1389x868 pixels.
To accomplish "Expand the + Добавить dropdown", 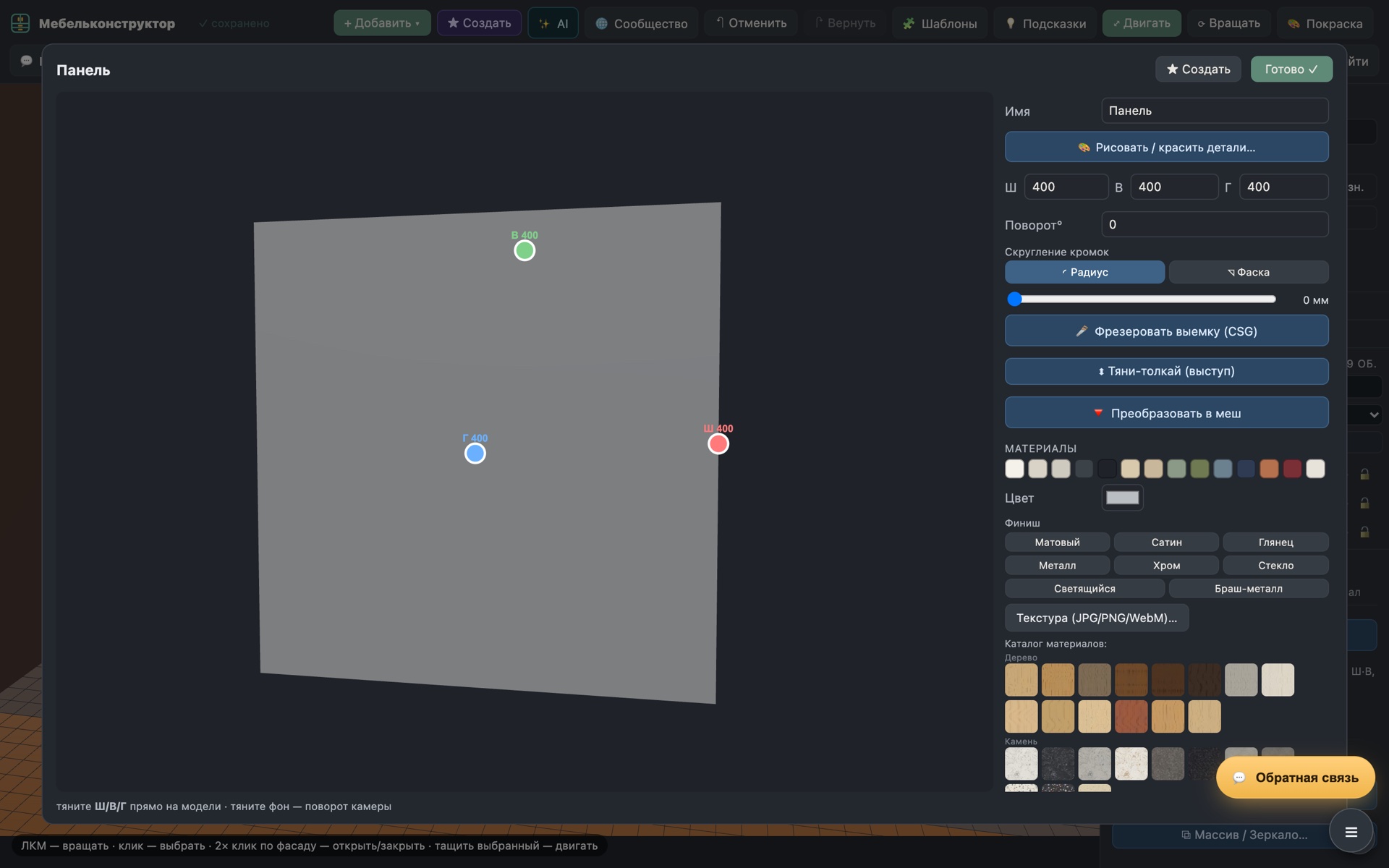I will tap(382, 23).
